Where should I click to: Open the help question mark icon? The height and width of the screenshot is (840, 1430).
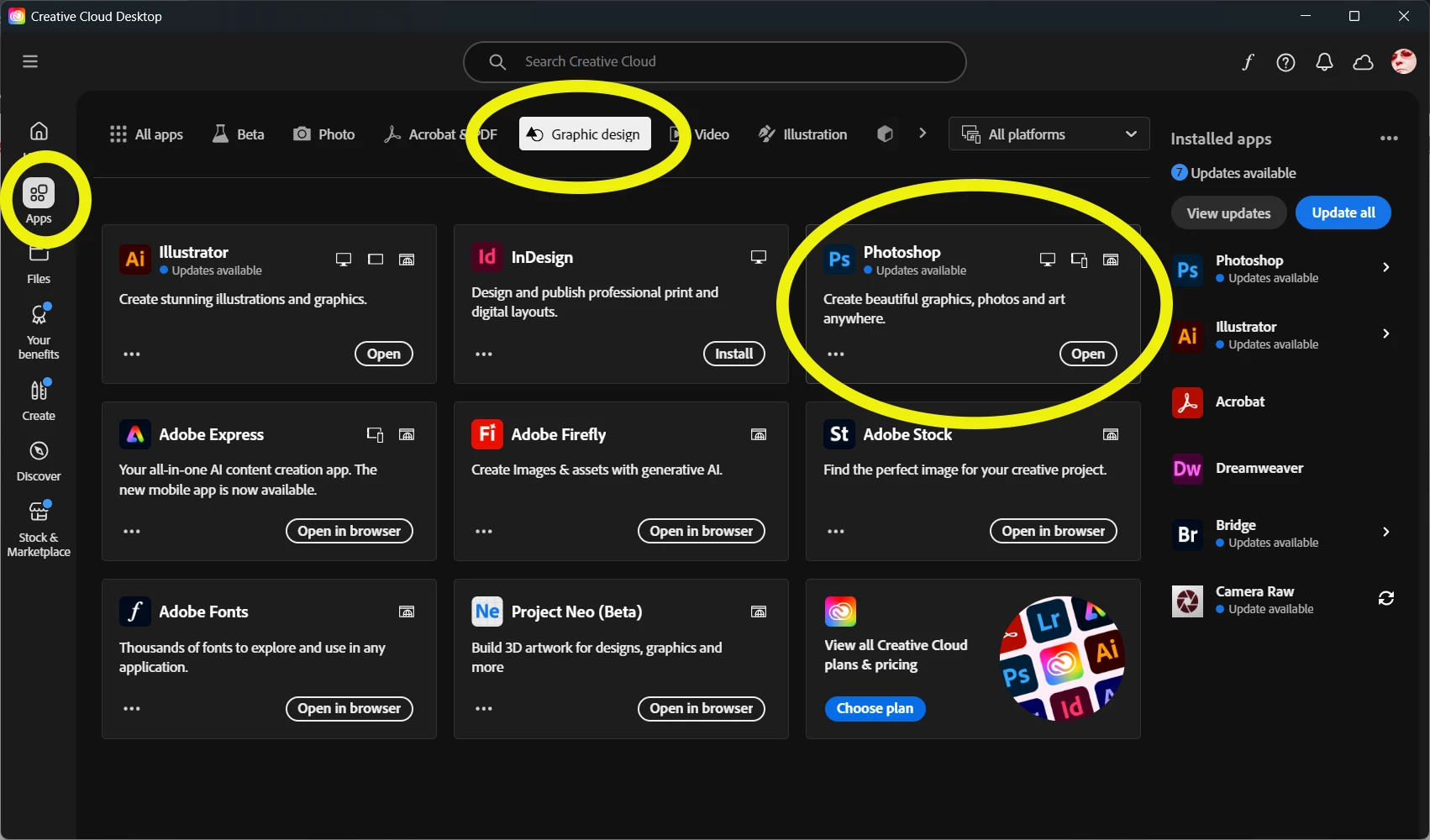(1285, 62)
